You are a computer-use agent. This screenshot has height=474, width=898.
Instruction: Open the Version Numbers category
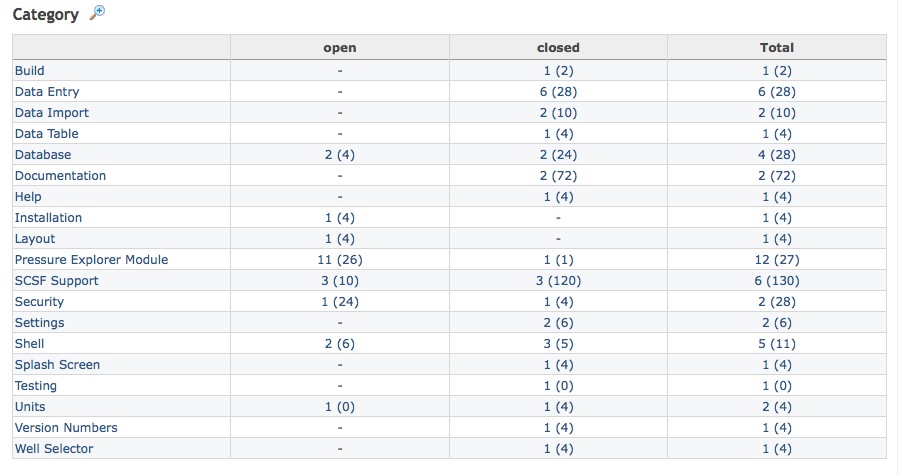tap(66, 428)
